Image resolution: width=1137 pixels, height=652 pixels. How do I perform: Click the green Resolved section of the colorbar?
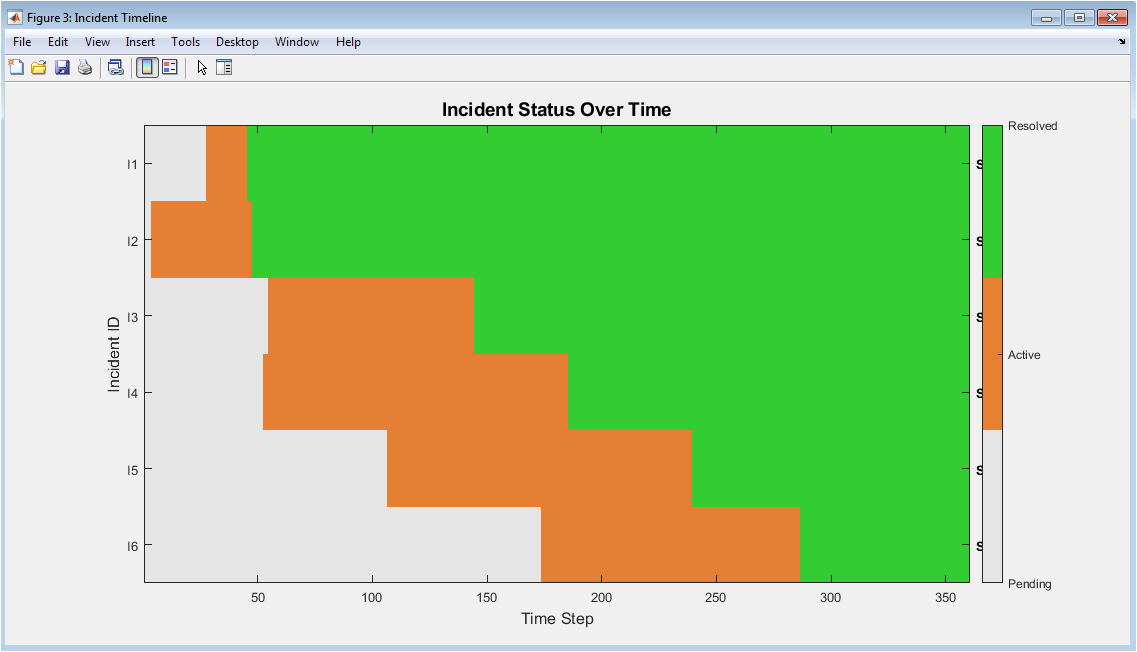(992, 200)
